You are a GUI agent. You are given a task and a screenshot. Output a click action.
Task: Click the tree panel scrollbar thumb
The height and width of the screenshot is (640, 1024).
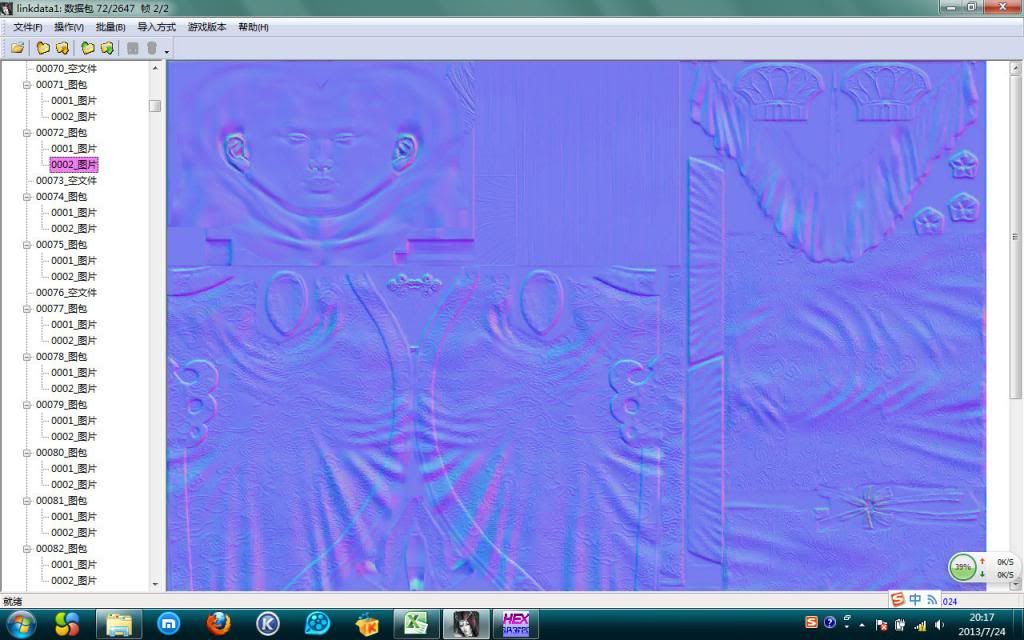tap(155, 106)
